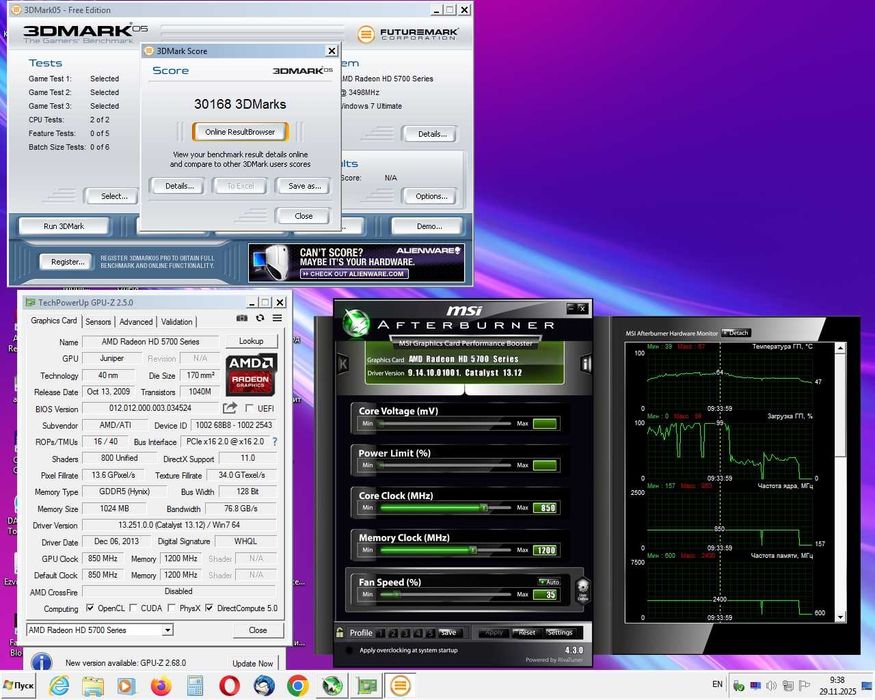The width and height of the screenshot is (875, 700).
Task: Switch to the Validation tab in GPU-Z
Action: 176,322
